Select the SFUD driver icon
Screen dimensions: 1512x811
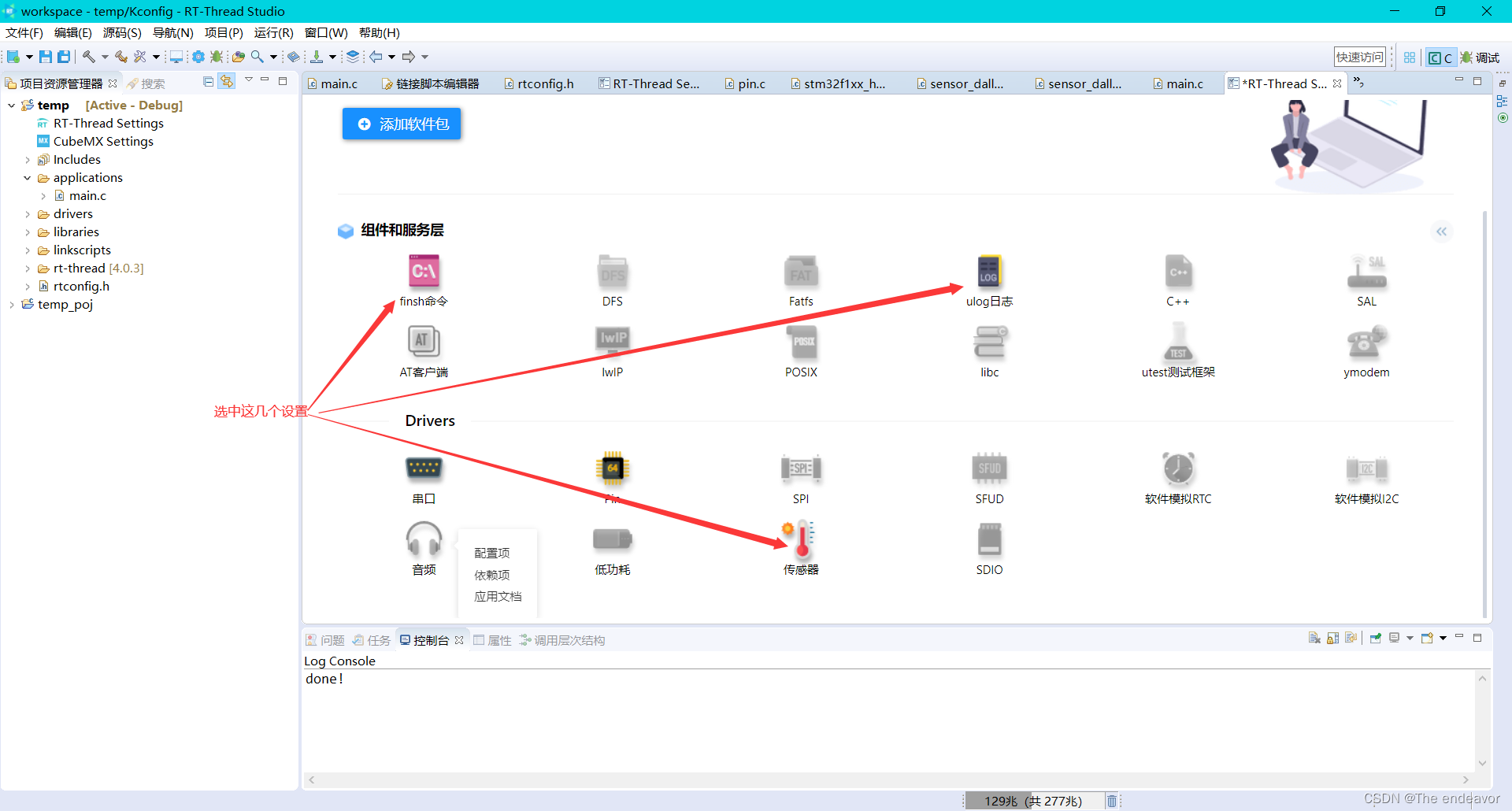989,468
